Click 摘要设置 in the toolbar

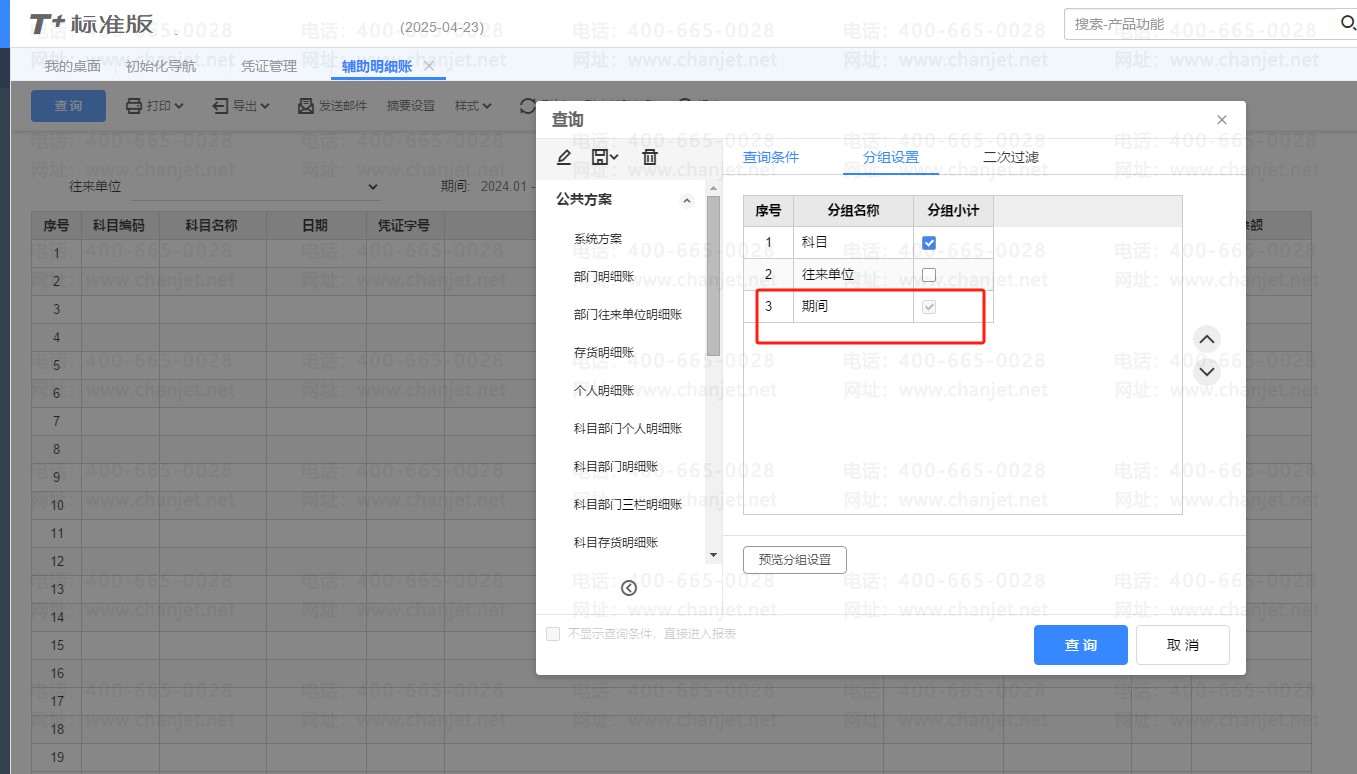pyautogui.click(x=411, y=105)
